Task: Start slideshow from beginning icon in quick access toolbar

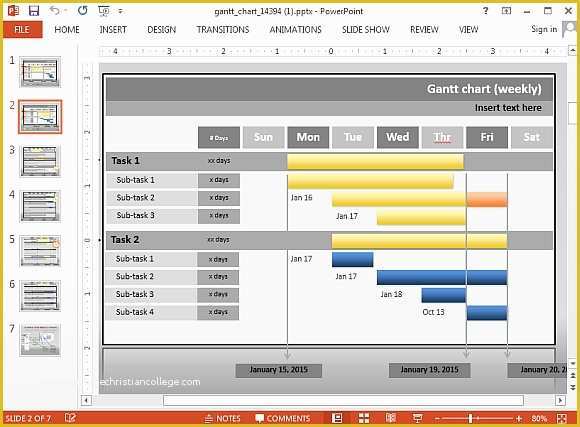Action: (104, 11)
